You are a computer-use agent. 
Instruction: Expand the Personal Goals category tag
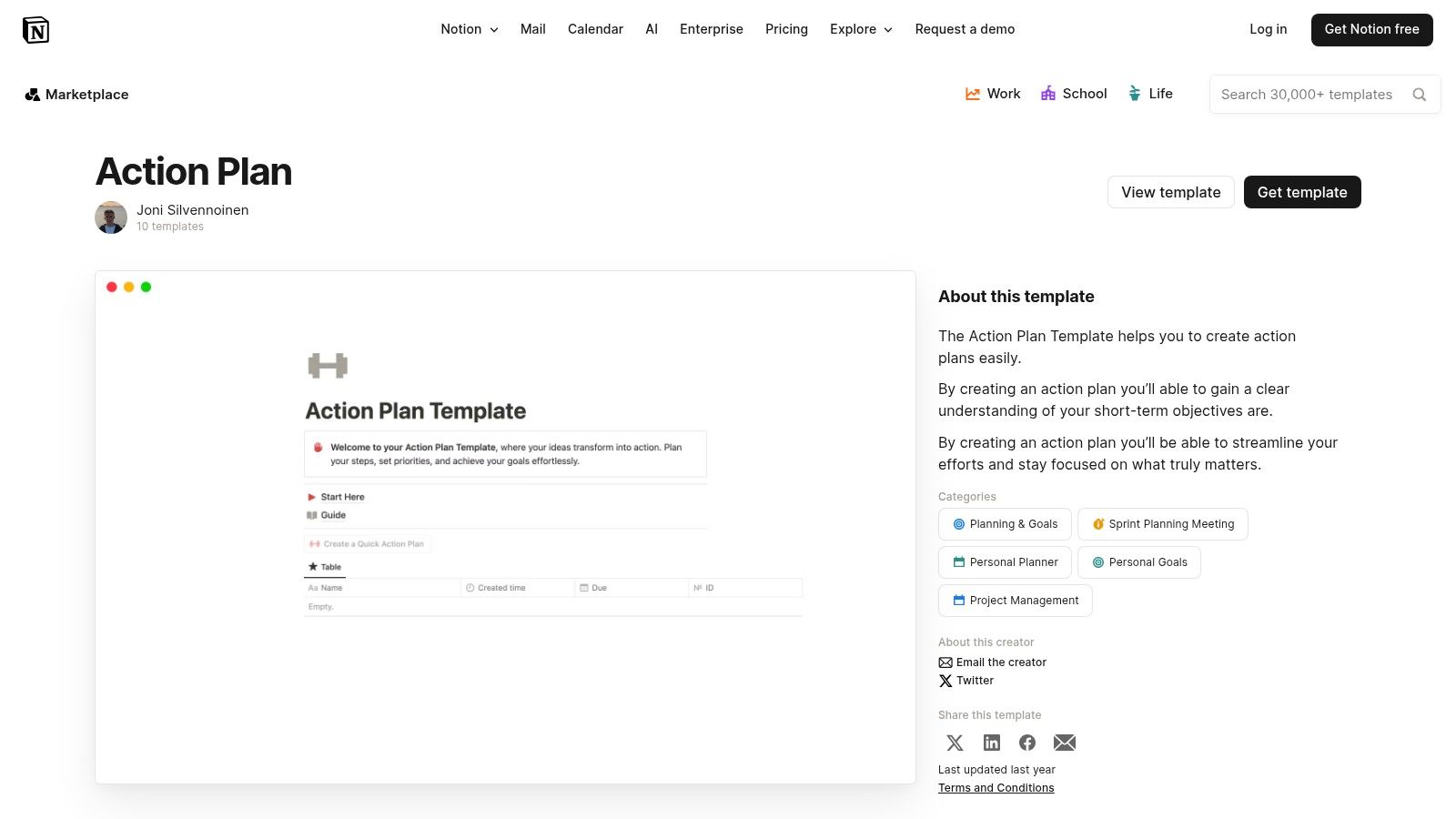tap(1139, 561)
